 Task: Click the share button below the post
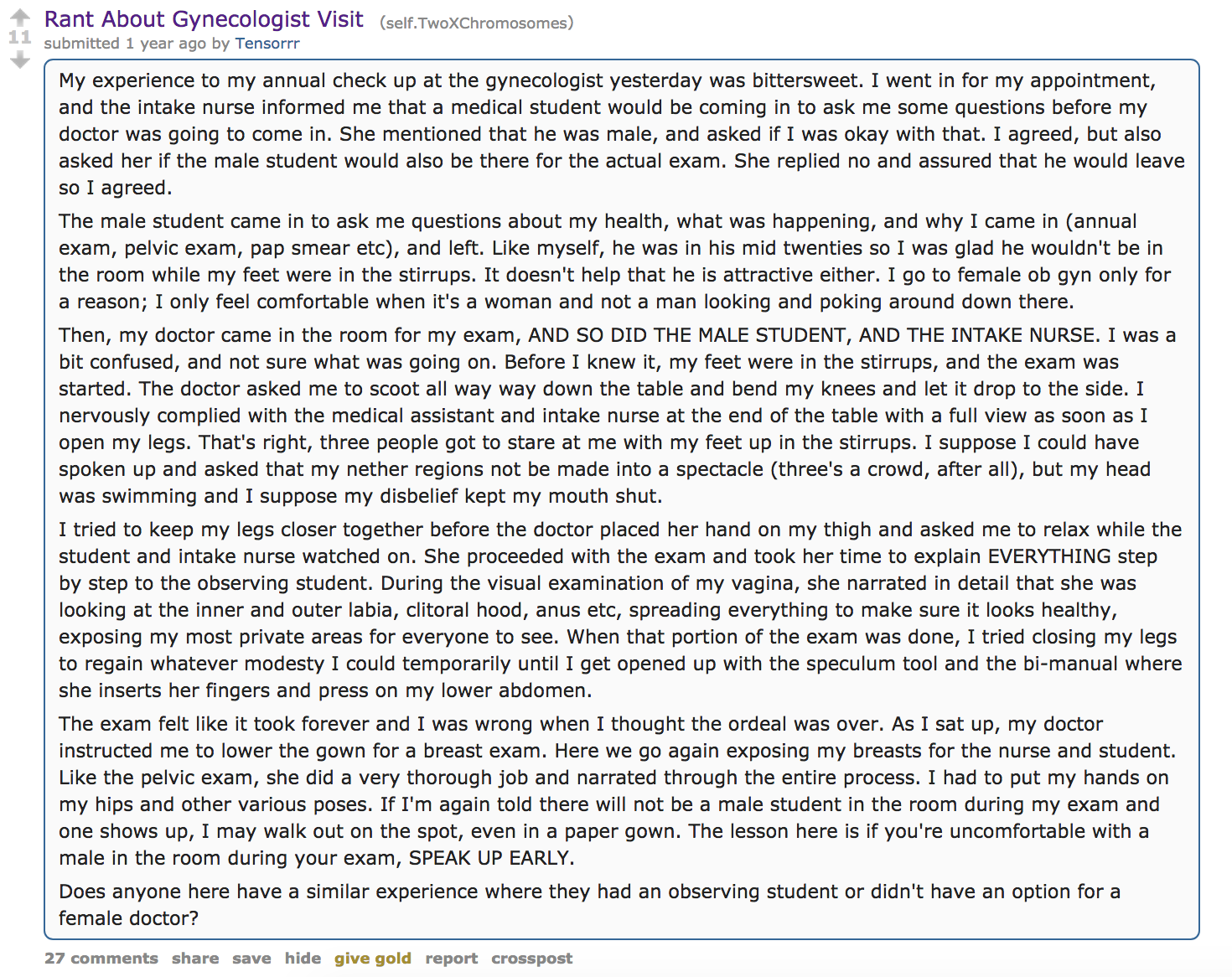195,958
